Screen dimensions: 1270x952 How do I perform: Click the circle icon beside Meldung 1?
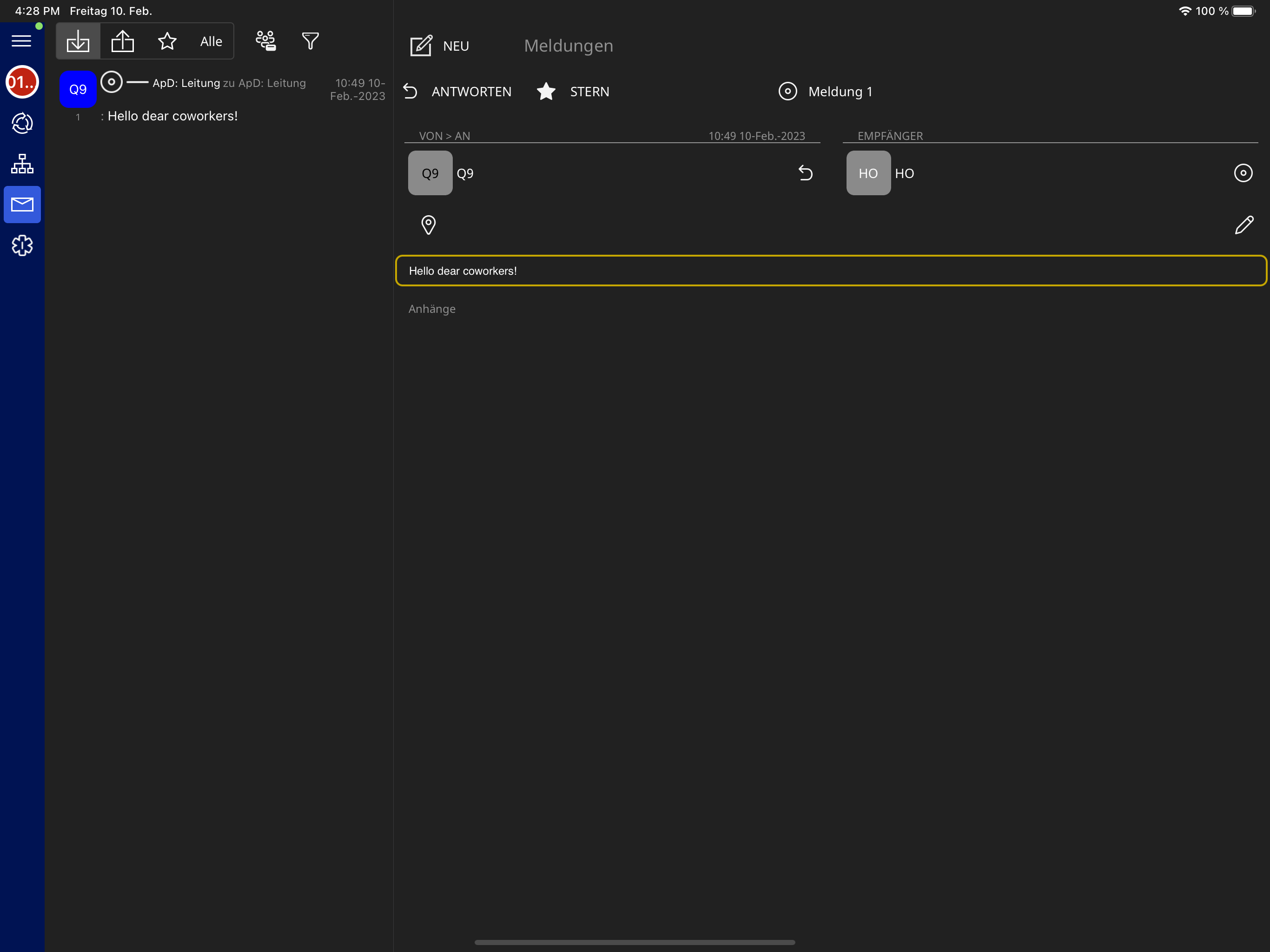click(788, 91)
